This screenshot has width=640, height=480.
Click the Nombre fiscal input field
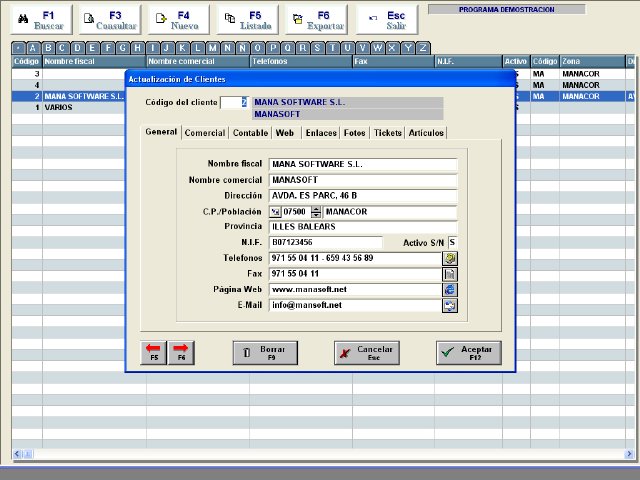pos(363,164)
